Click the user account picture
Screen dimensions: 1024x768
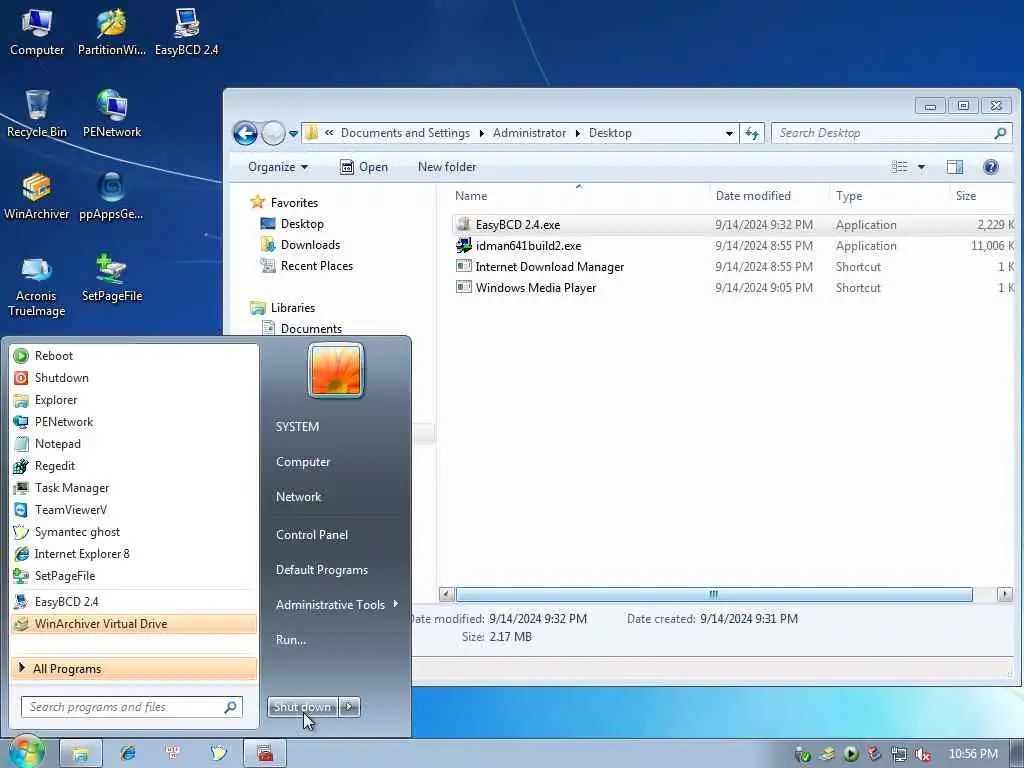pyautogui.click(x=336, y=370)
